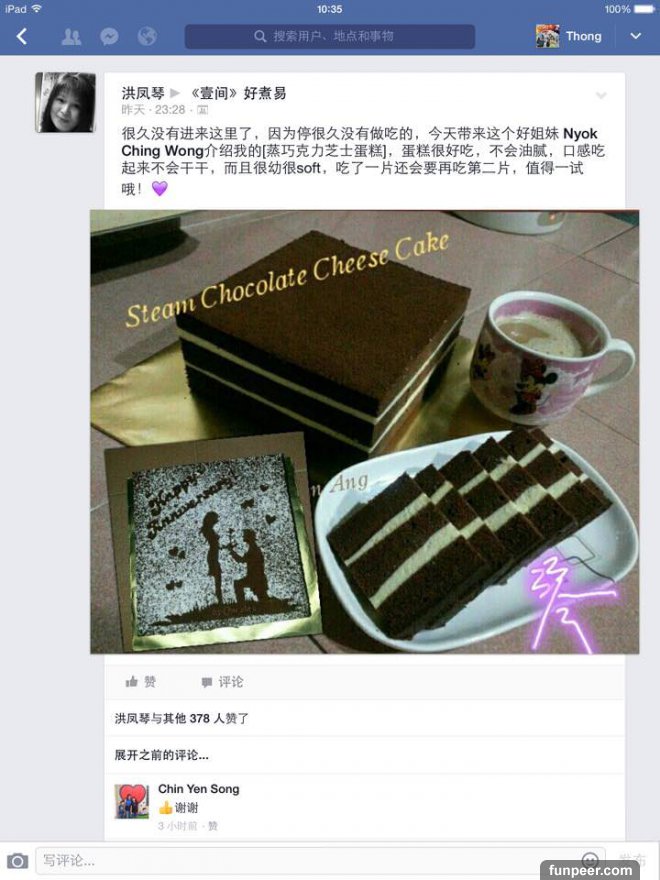Open 洪凤琴's profile name link
The height and width of the screenshot is (880, 660).
point(143,93)
